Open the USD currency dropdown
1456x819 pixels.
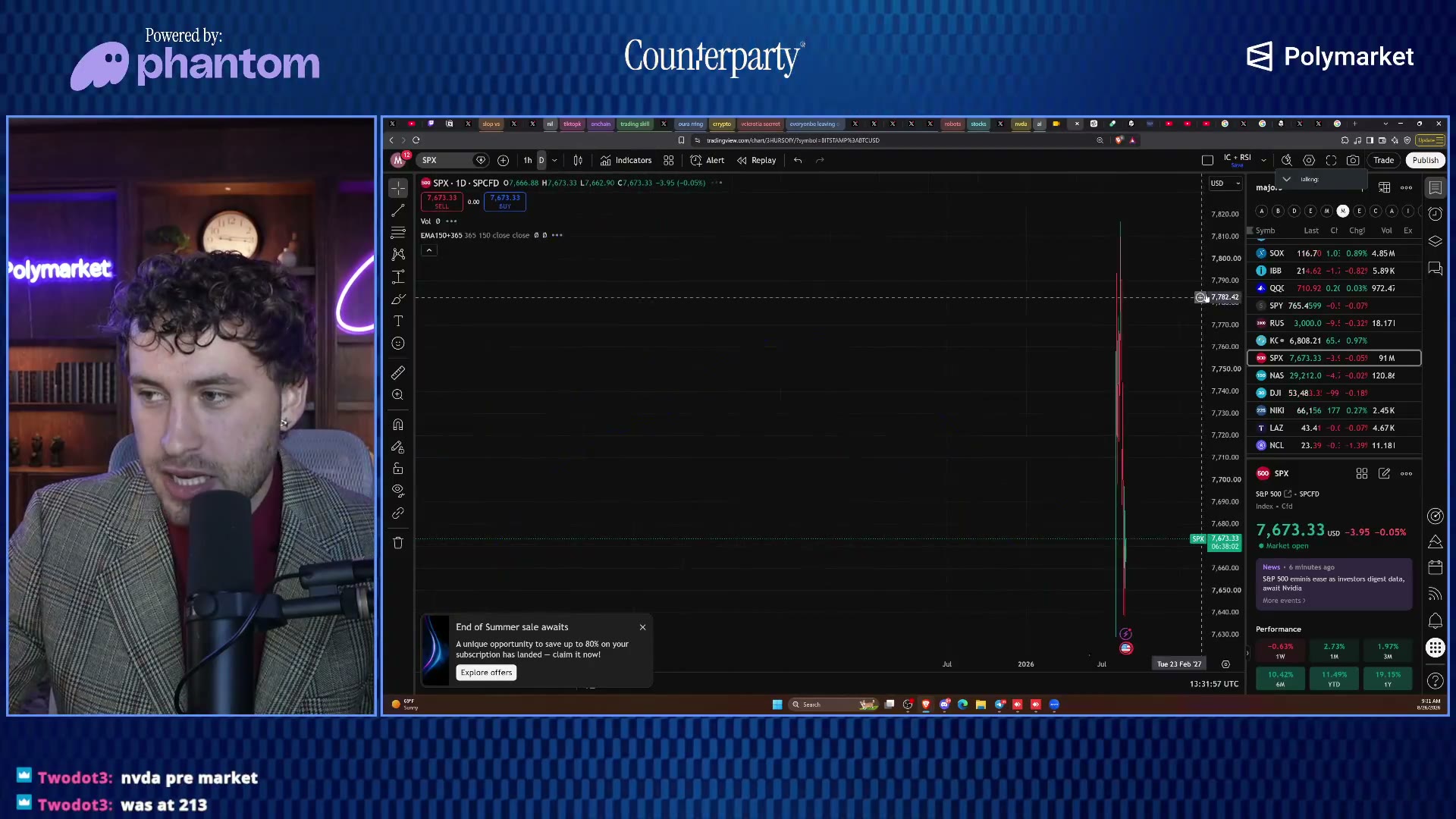tap(1225, 184)
